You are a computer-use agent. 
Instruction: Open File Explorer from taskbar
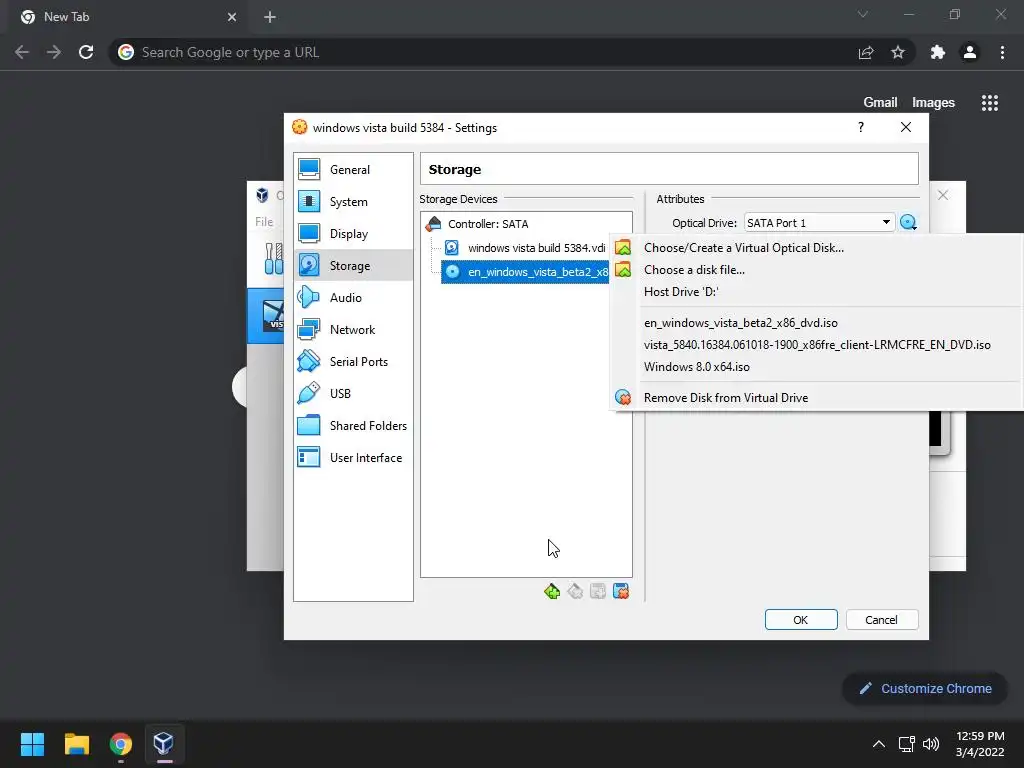point(76,744)
